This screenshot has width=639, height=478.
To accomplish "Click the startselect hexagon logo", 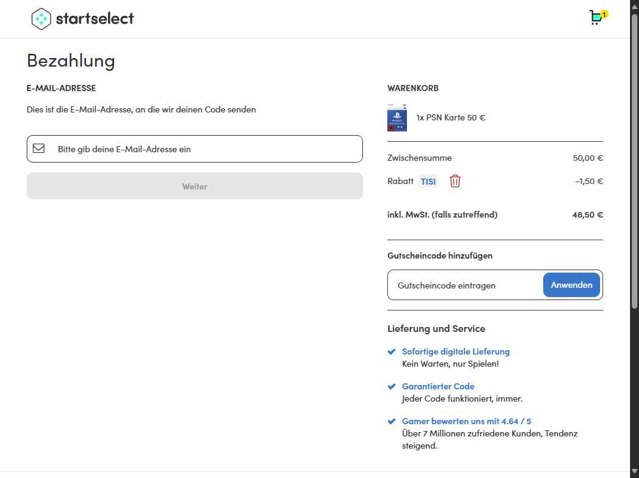I will point(41,19).
